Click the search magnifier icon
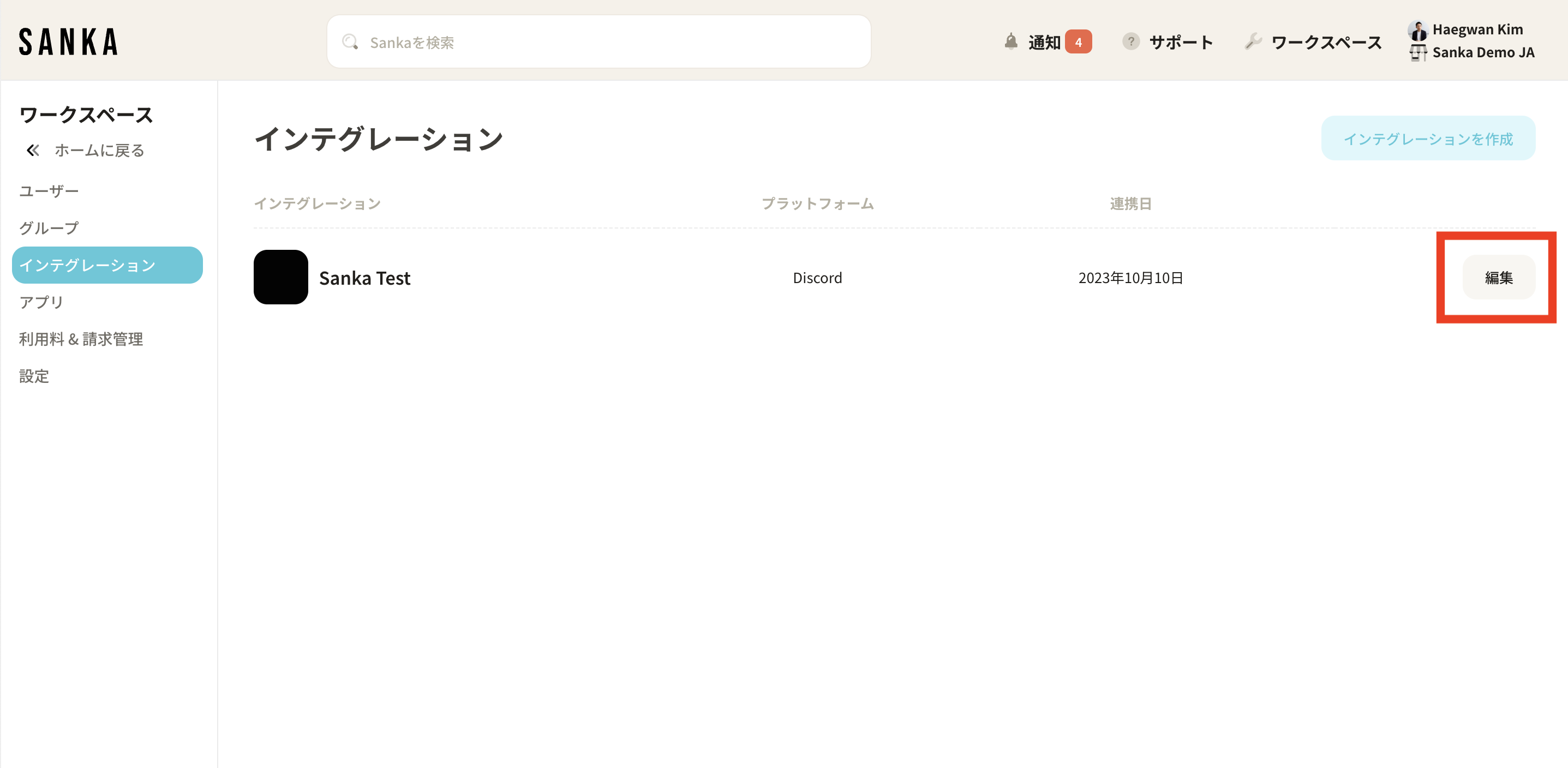The width and height of the screenshot is (1568, 768). coord(349,42)
